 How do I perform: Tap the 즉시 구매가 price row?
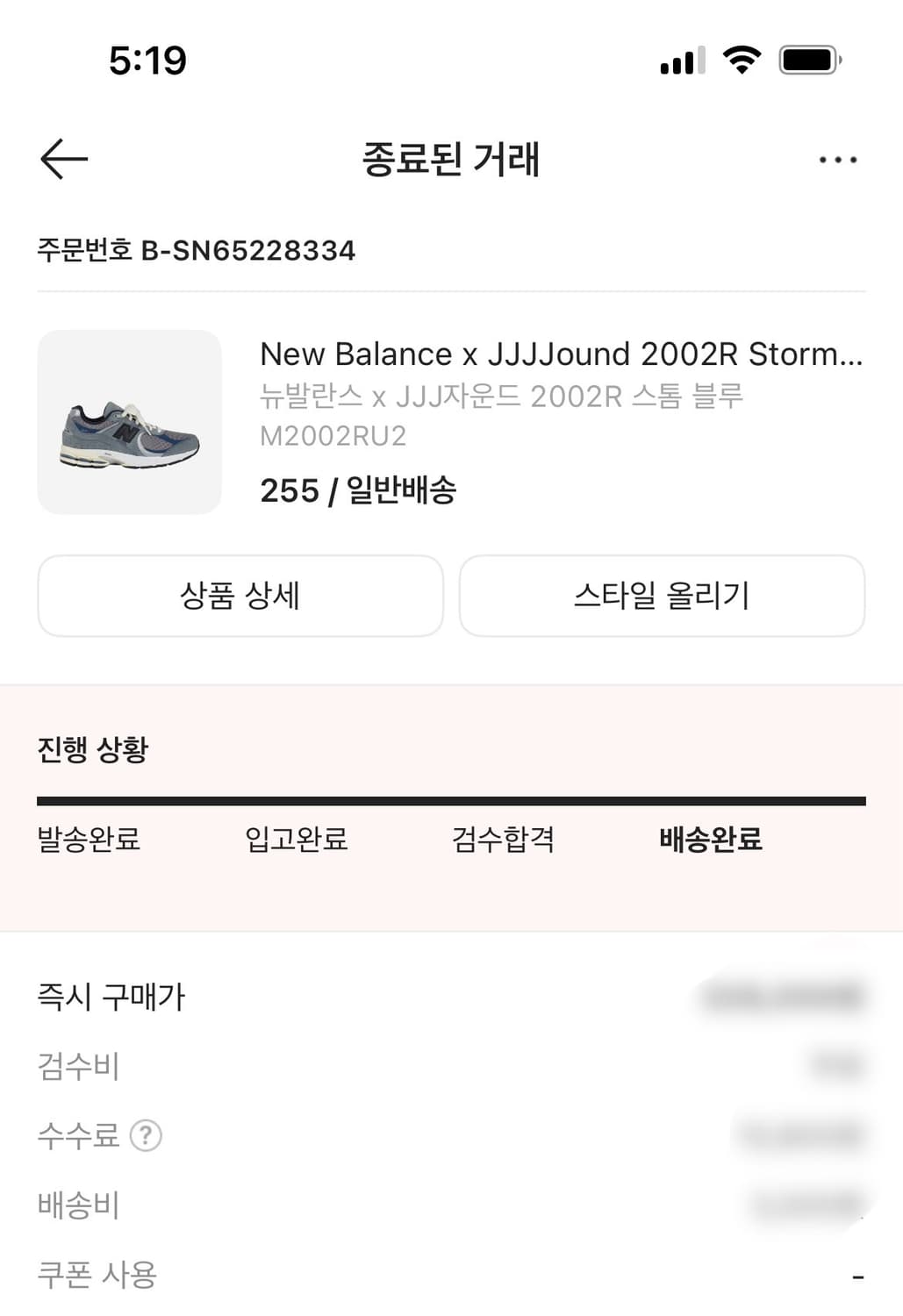point(111,997)
